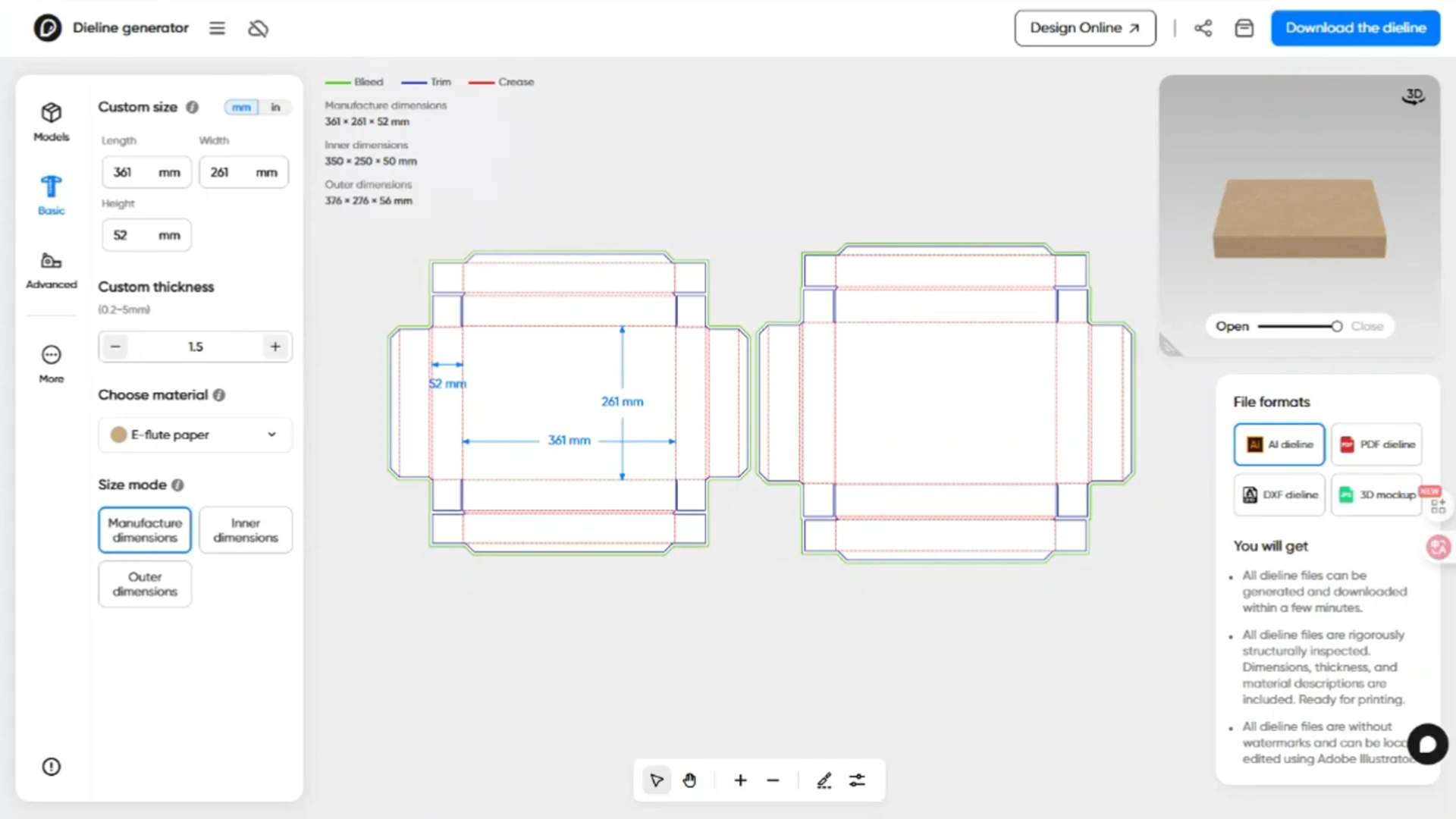Open the archive box icon in header
Viewport: 1456px width, 819px height.
click(x=1244, y=28)
